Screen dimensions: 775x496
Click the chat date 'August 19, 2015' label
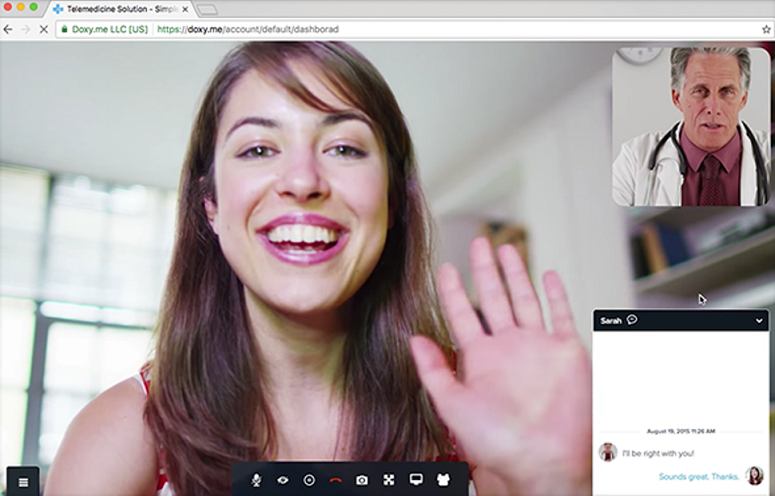coord(681,431)
